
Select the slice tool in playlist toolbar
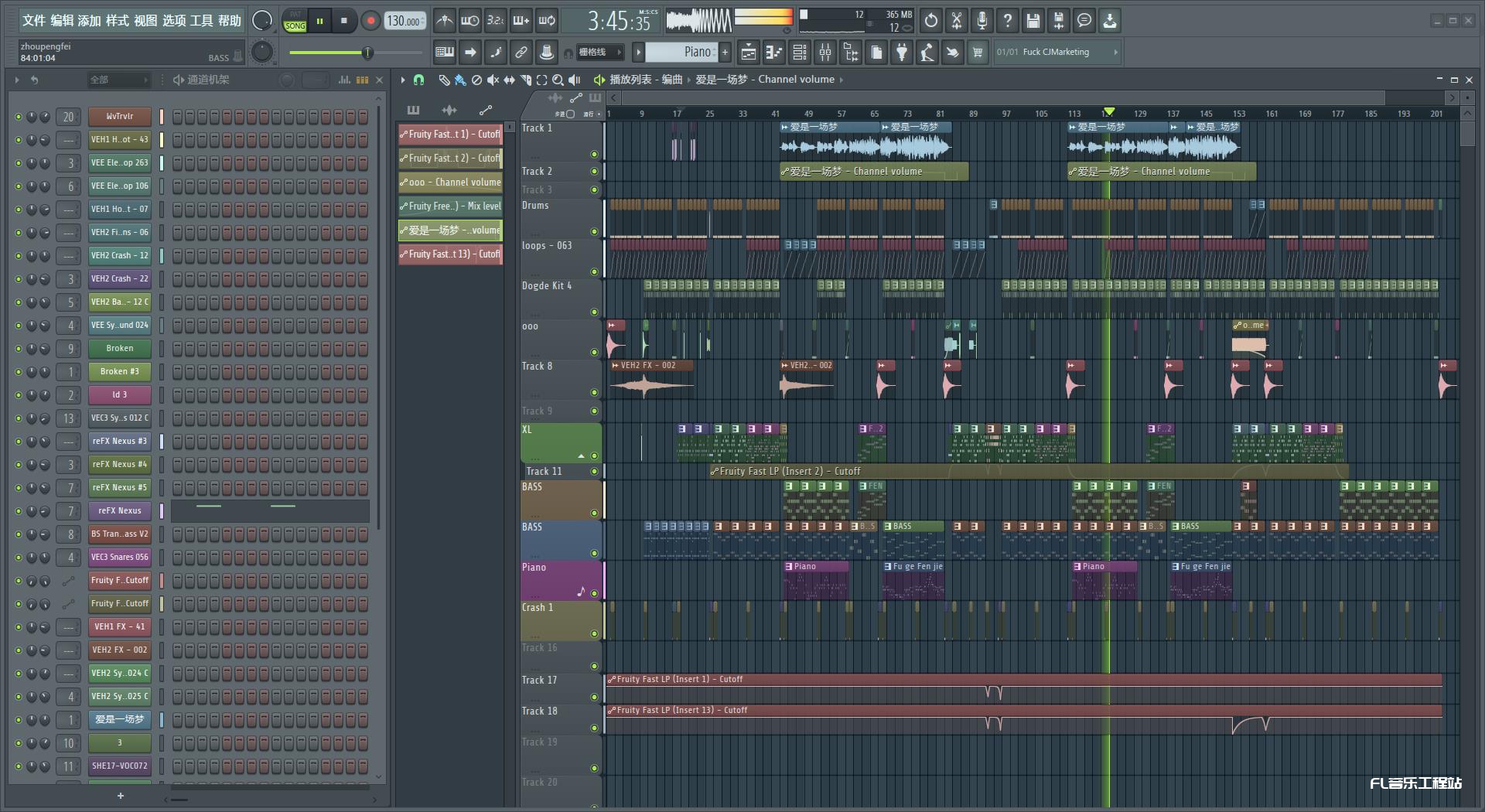(525, 80)
